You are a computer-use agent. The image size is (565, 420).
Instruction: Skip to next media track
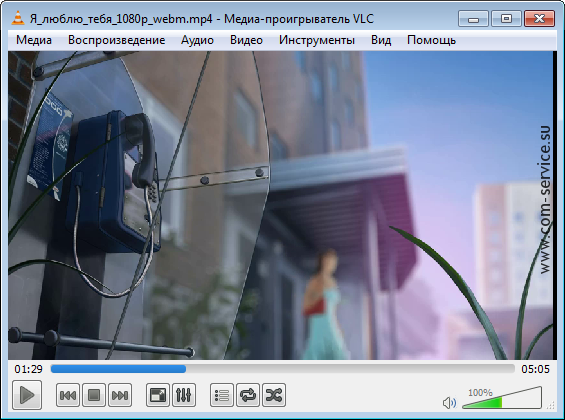tap(120, 395)
